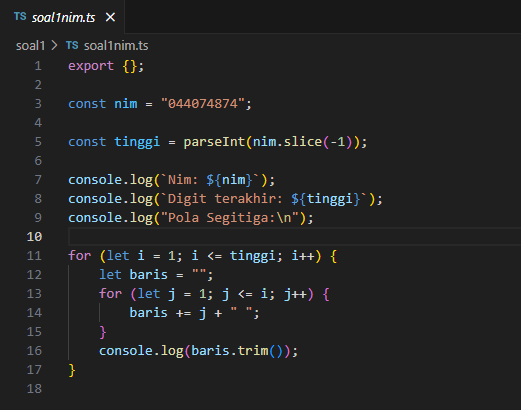Click the string "044074874" on line 3
Viewport: 521px width, 410px height.
[x=203, y=104]
